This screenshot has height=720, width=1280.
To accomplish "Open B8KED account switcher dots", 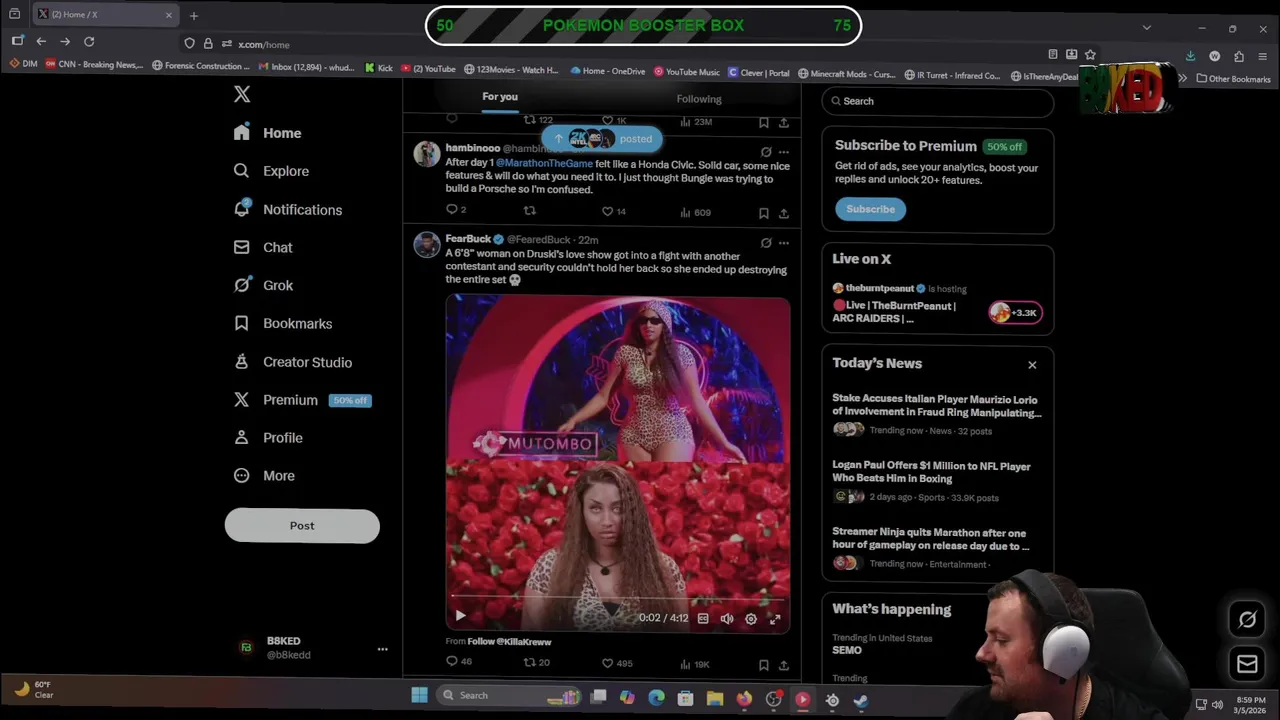I will click(382, 649).
